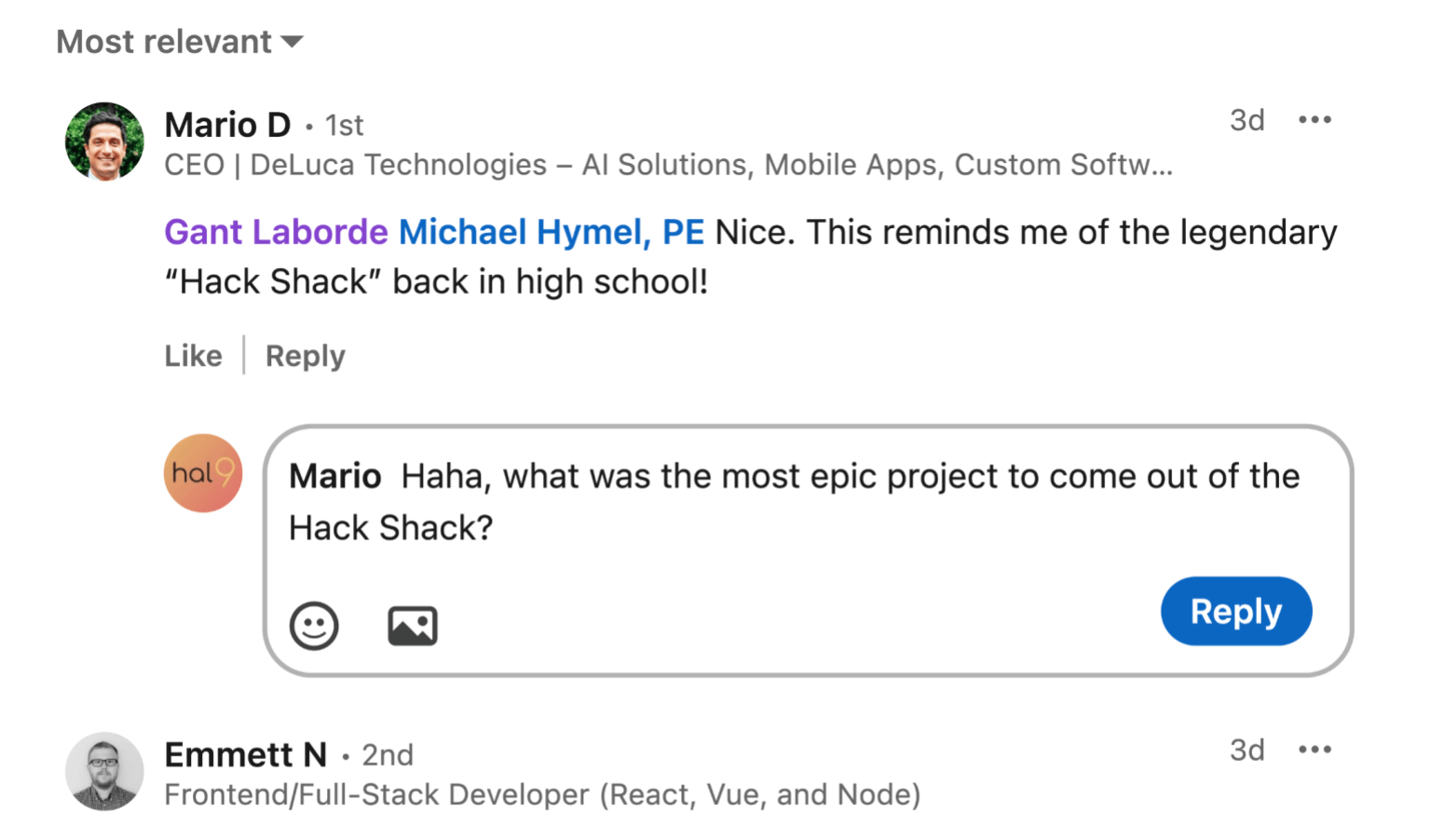1430x840 pixels.
Task: Open Michael Hymel, PE profile mention
Action: [551, 232]
